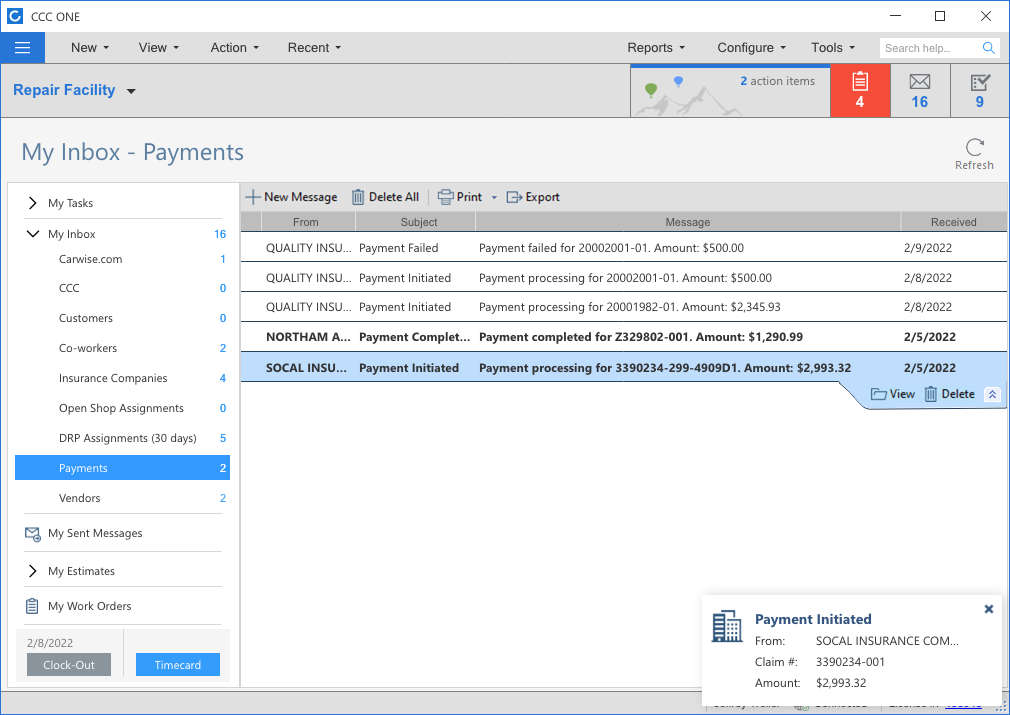Sort messages by Received column header
This screenshot has height=715, width=1010.
(953, 222)
